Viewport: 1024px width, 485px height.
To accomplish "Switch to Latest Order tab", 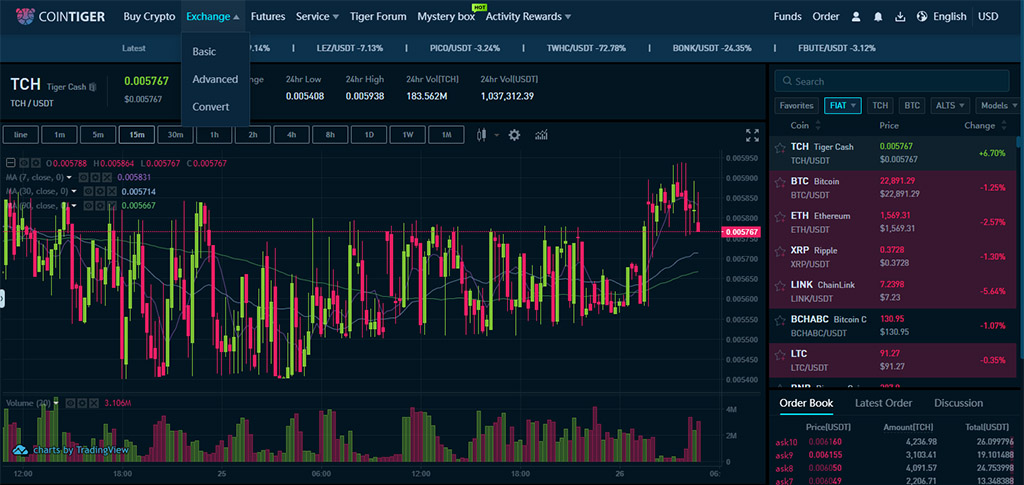I will (x=883, y=403).
